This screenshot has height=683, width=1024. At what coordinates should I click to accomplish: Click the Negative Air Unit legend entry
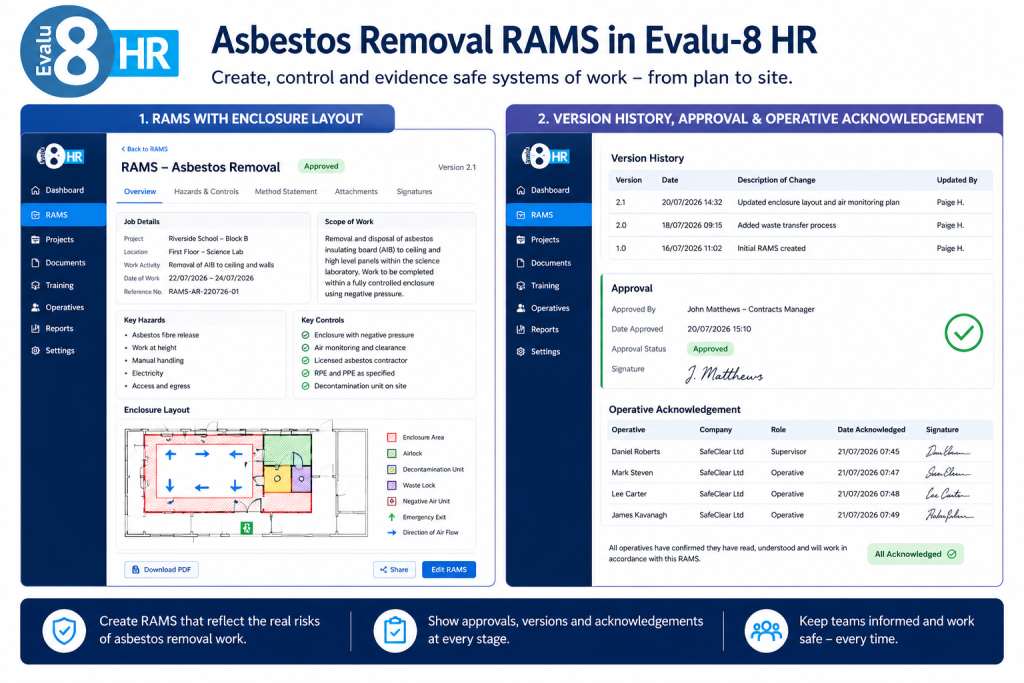pyautogui.click(x=418, y=501)
